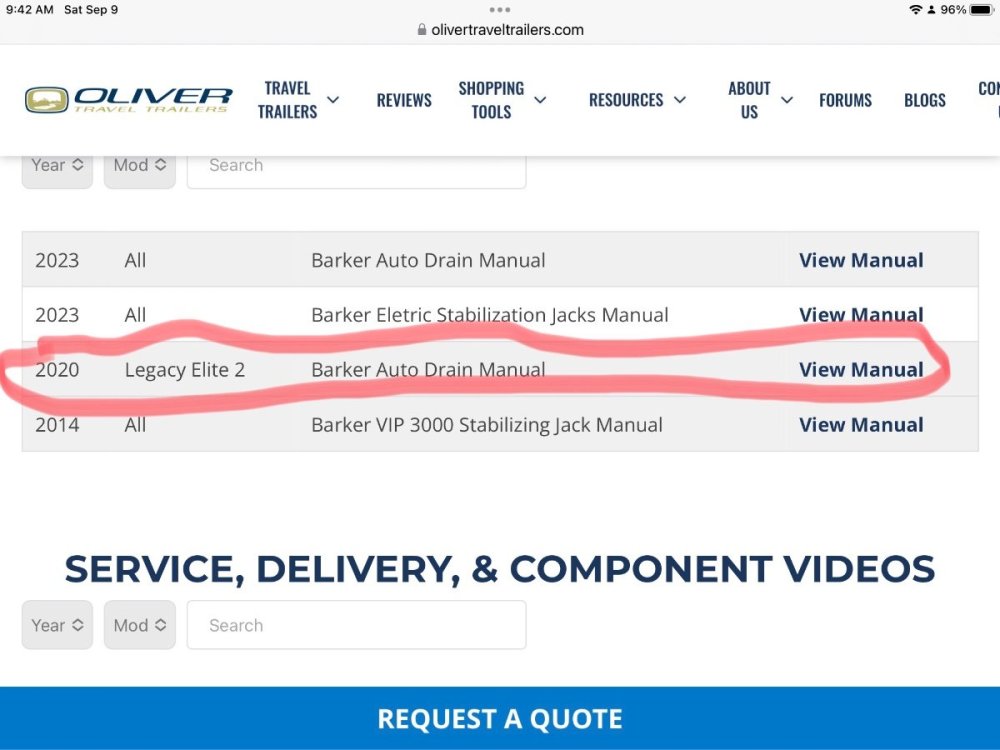View the 2023 Barker Auto Drain manual

click(861, 260)
